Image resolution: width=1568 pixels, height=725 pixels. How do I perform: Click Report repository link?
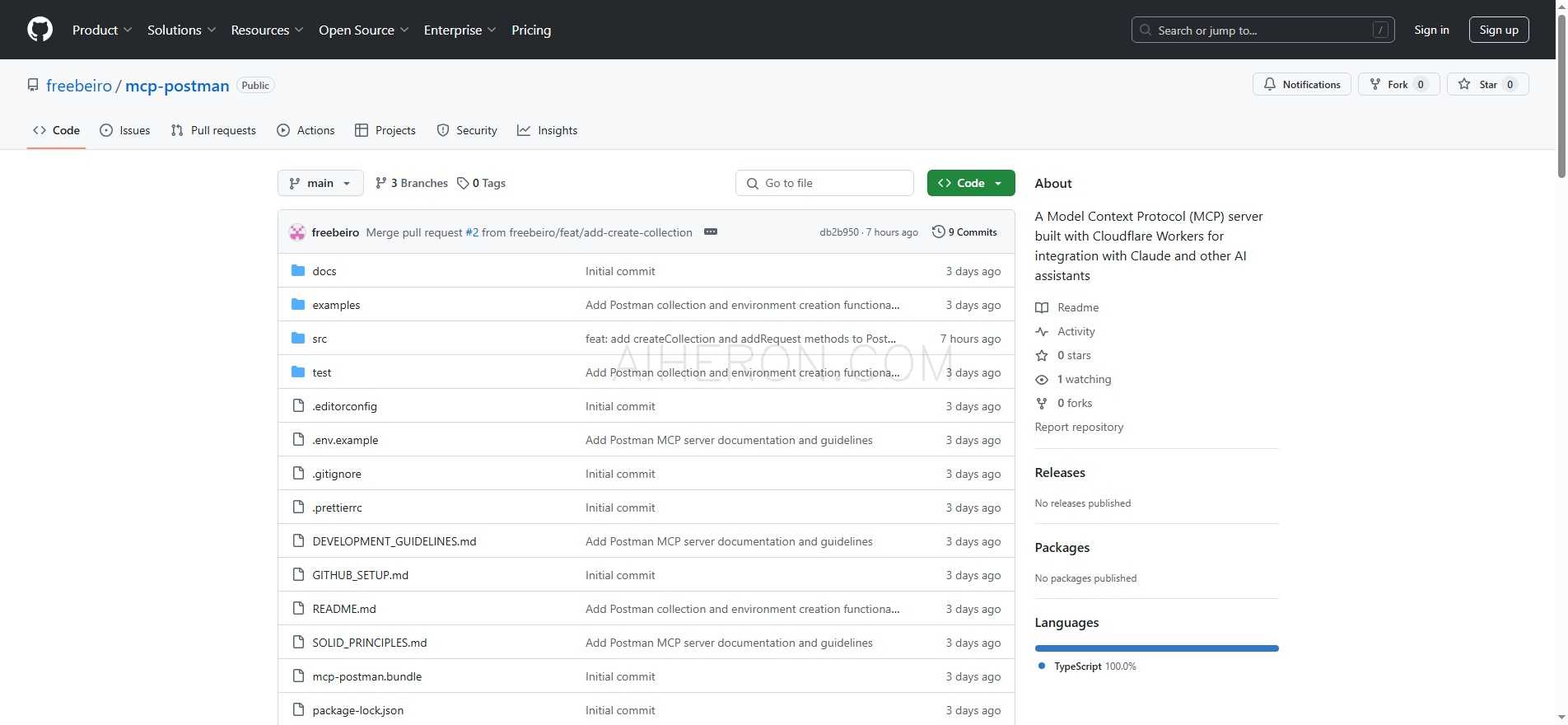coord(1079,427)
